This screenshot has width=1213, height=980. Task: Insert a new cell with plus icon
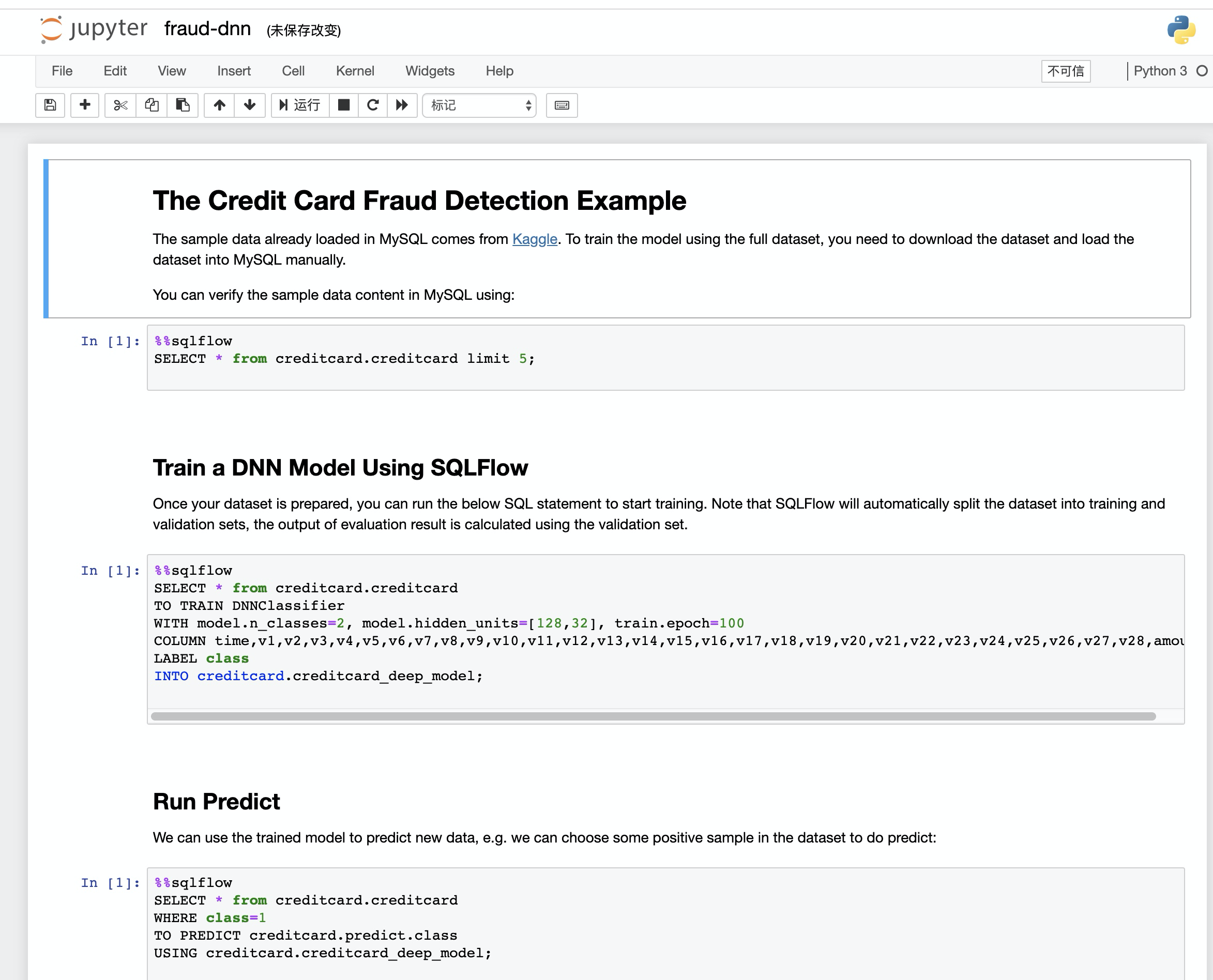click(85, 105)
